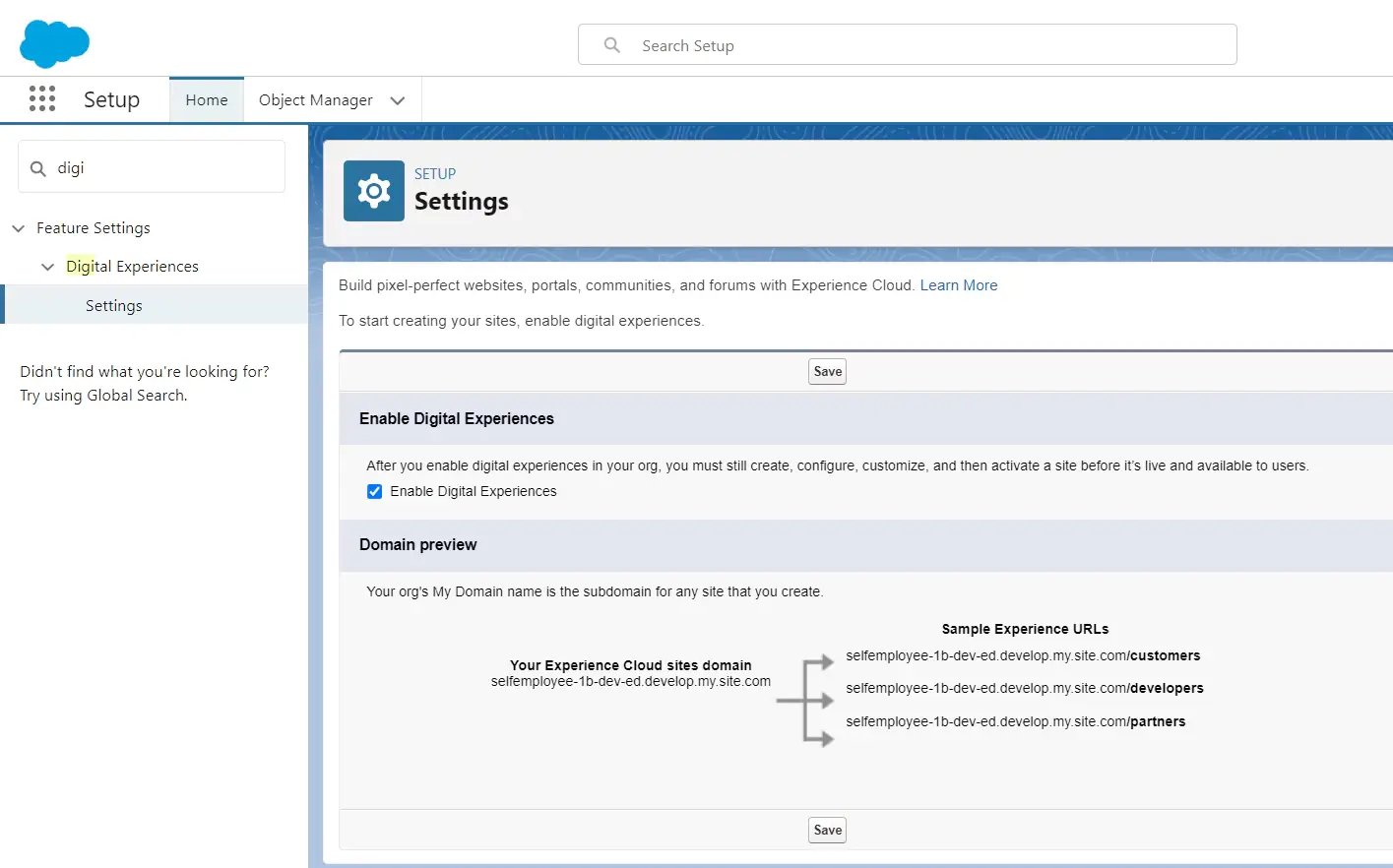1393x868 pixels.
Task: Click the Salesforce cloud logo
Action: (54, 43)
